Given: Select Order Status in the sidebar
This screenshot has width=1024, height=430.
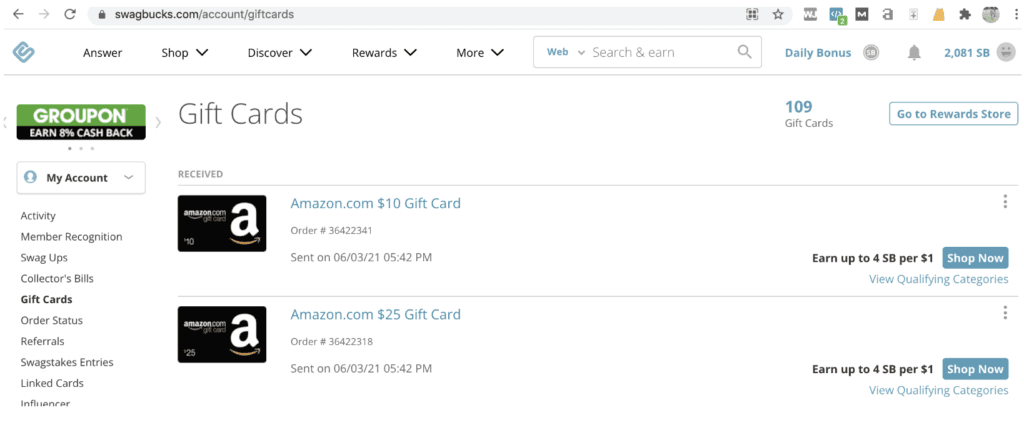Looking at the screenshot, I should [52, 320].
